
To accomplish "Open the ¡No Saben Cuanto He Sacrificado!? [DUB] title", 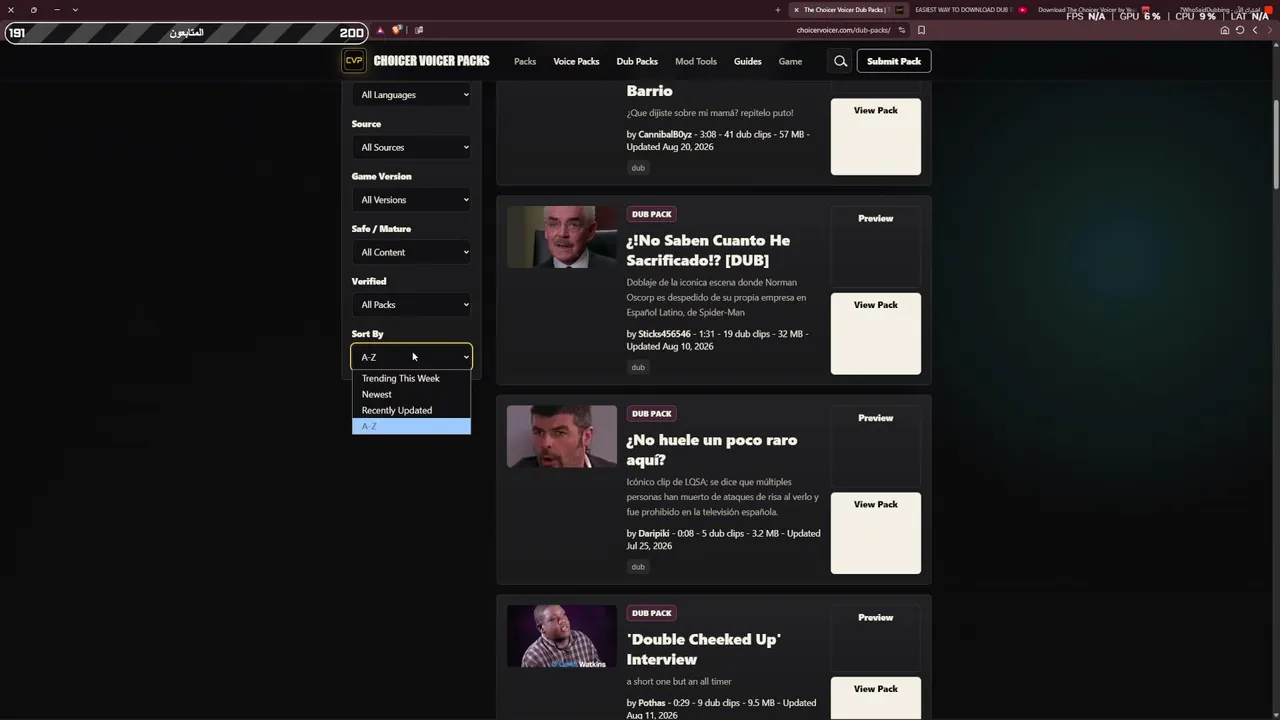I will coord(708,250).
